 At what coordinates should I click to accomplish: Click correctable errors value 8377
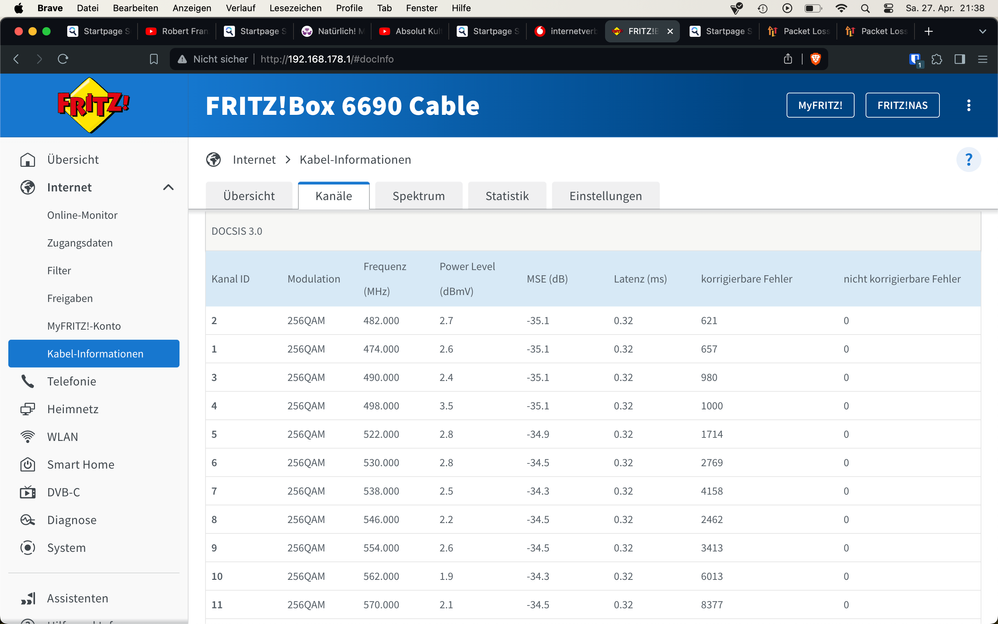pos(712,605)
